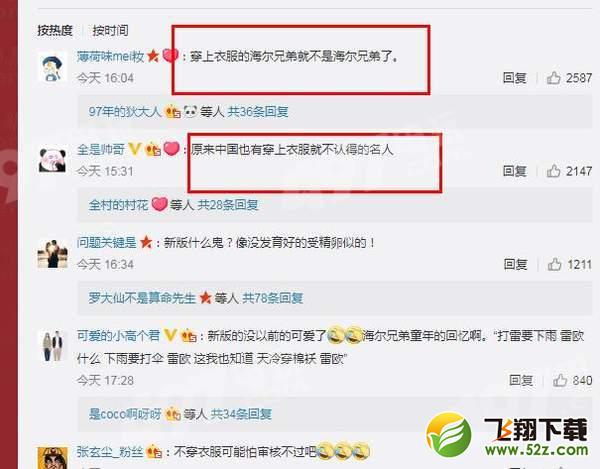Sort comments by 按热度
The image size is (600, 469).
coord(55,30)
